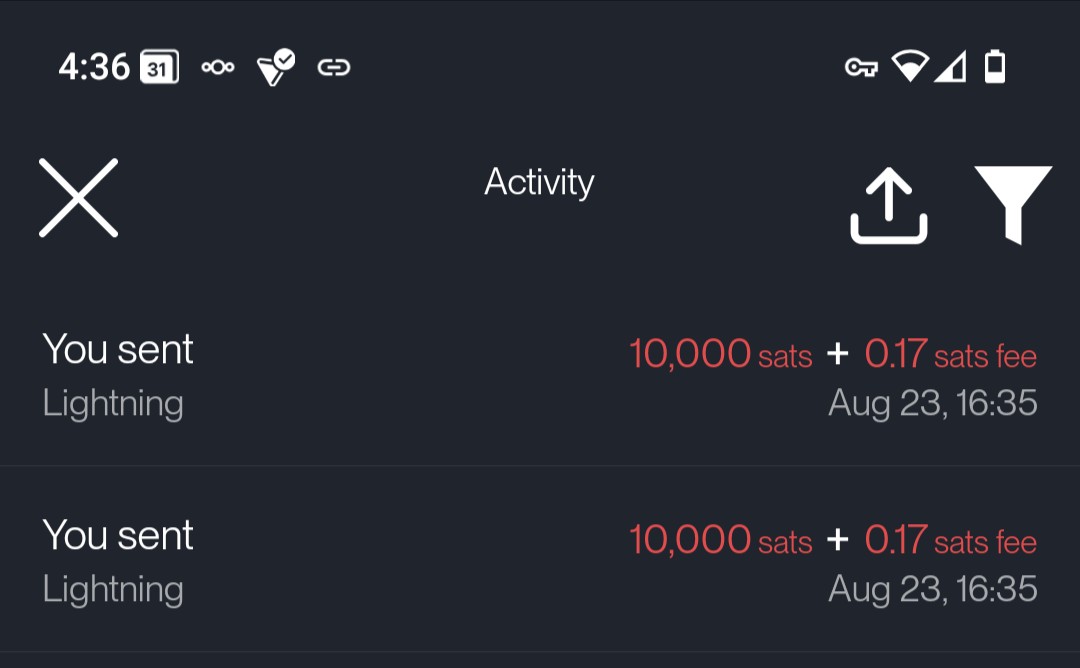This screenshot has width=1080, height=668.
Task: Tap the first transaction's Lightning label
Action: [113, 404]
